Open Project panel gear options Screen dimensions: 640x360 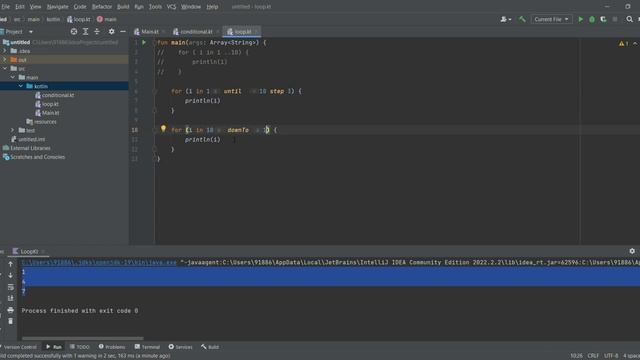[111, 31]
